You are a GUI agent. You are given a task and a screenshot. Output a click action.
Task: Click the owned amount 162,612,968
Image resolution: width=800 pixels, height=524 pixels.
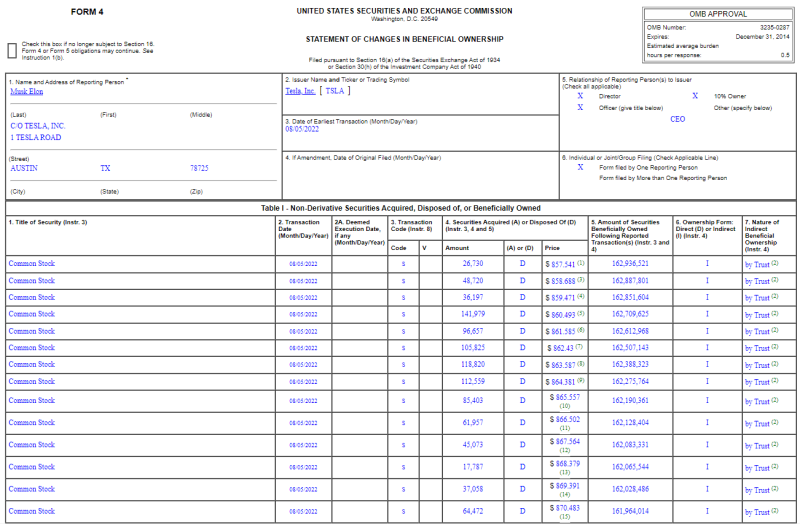(x=630, y=331)
